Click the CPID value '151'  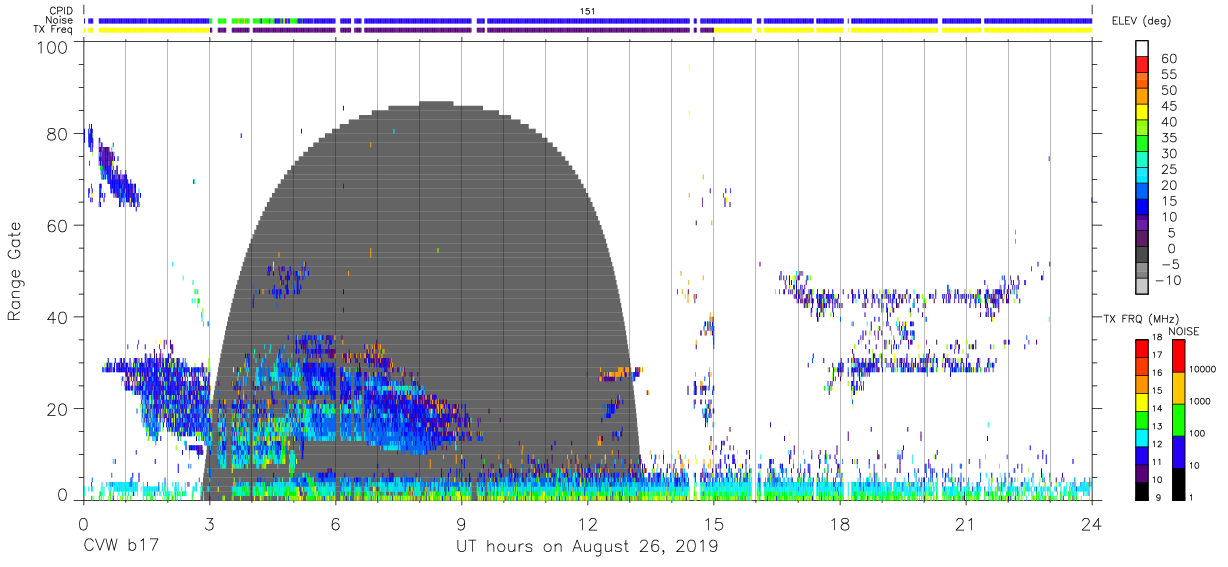click(588, 10)
